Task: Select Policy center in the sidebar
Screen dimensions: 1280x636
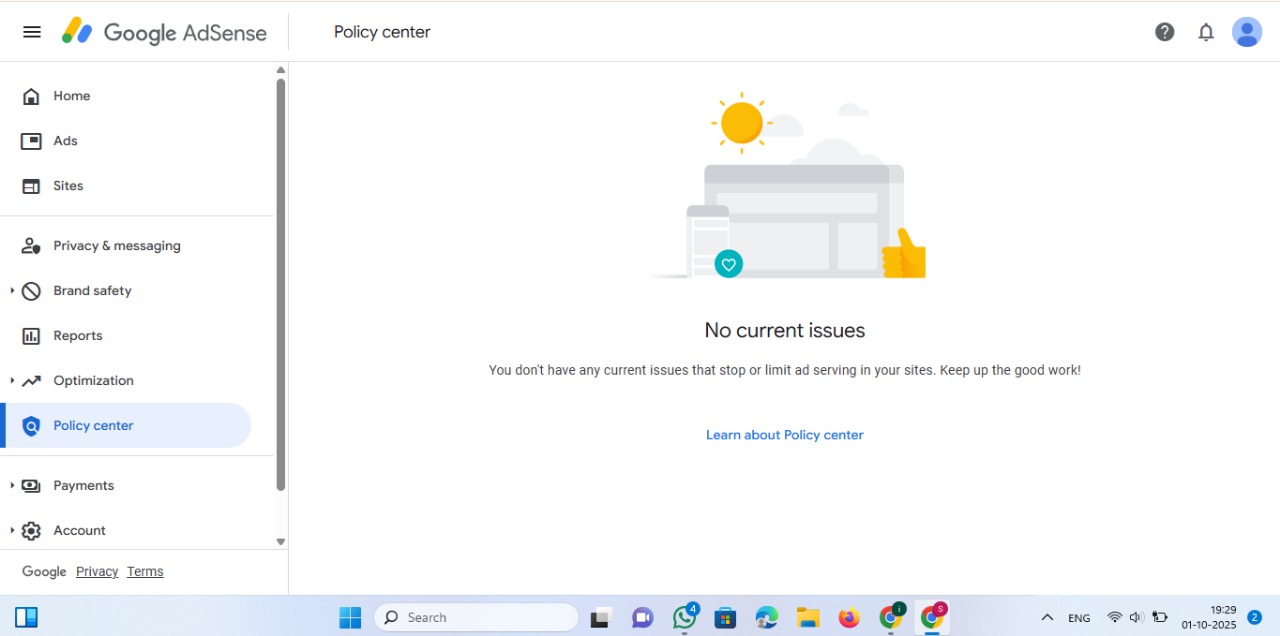Action: 93,426
